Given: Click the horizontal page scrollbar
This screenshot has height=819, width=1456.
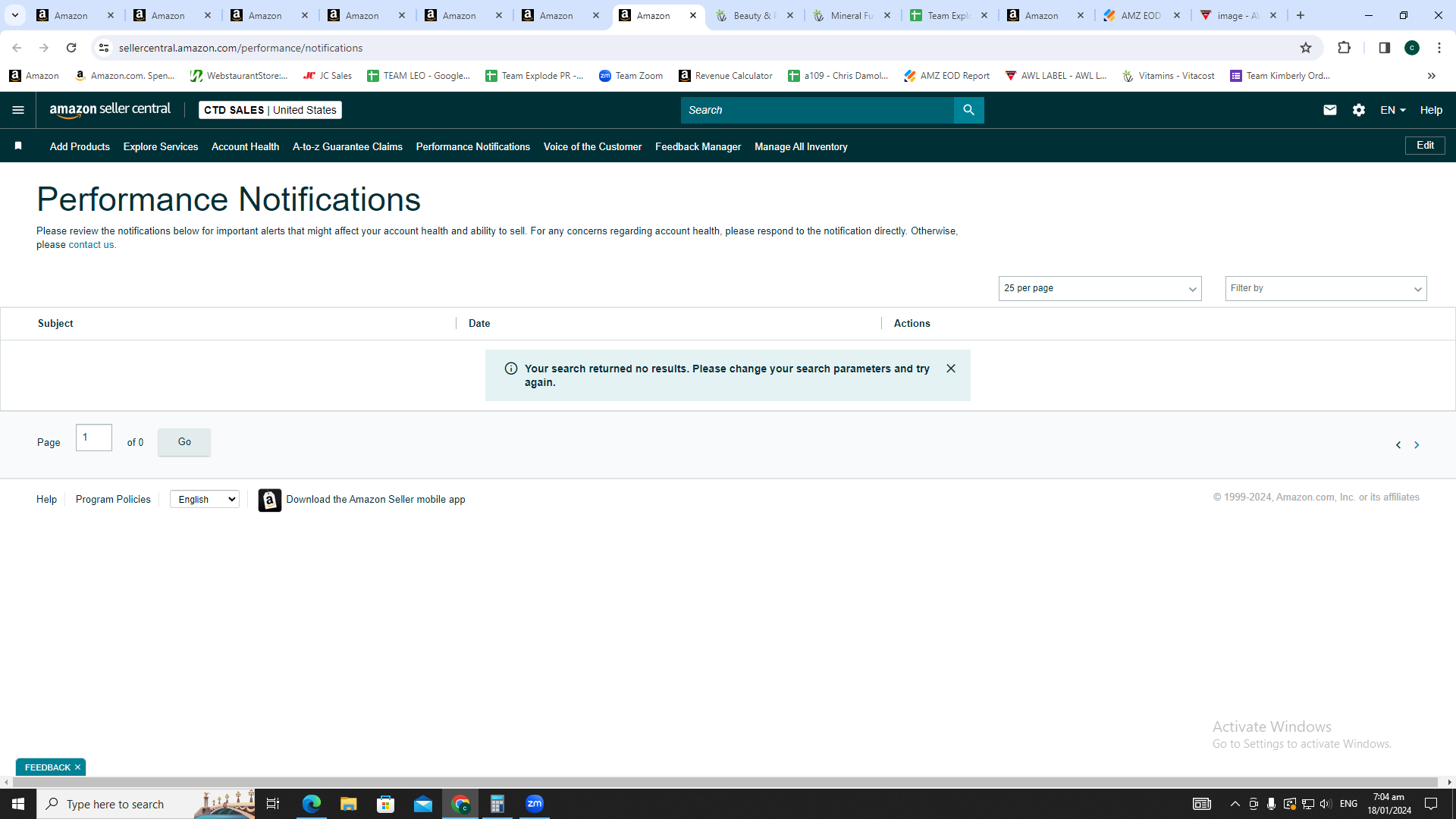Looking at the screenshot, I should (x=724, y=782).
